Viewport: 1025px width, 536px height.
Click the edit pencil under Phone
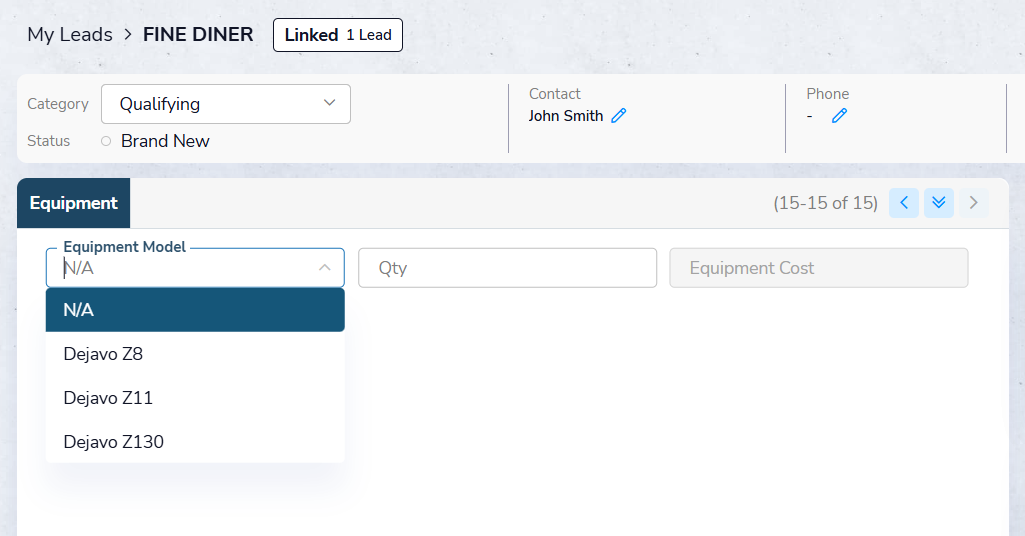pyautogui.click(x=839, y=116)
